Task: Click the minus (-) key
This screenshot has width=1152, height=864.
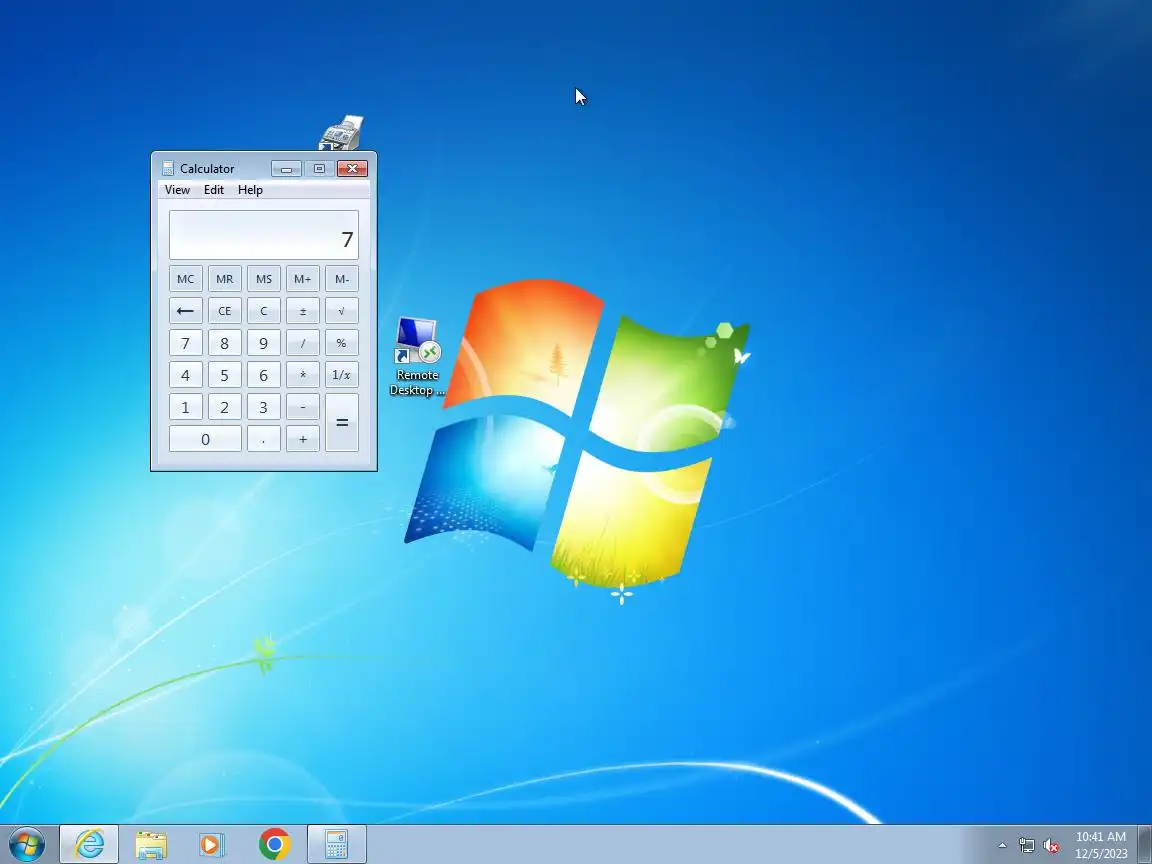Action: [x=303, y=407]
